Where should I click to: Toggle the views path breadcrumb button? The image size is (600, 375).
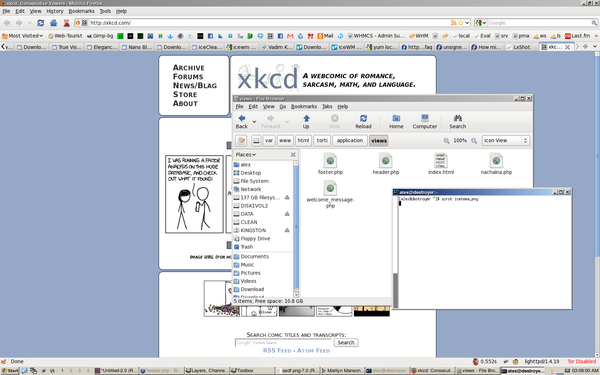click(x=379, y=141)
